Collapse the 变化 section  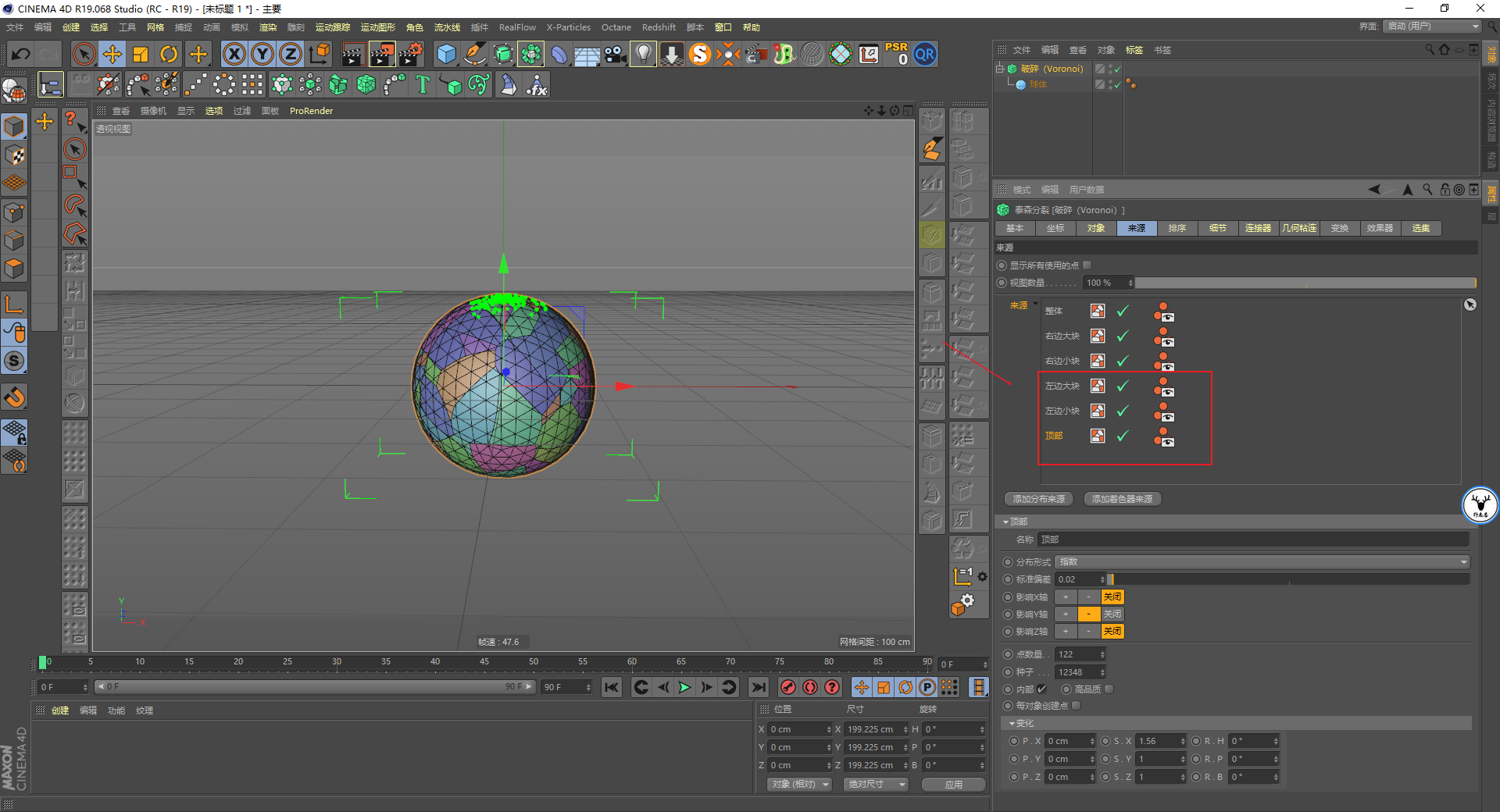[1012, 724]
